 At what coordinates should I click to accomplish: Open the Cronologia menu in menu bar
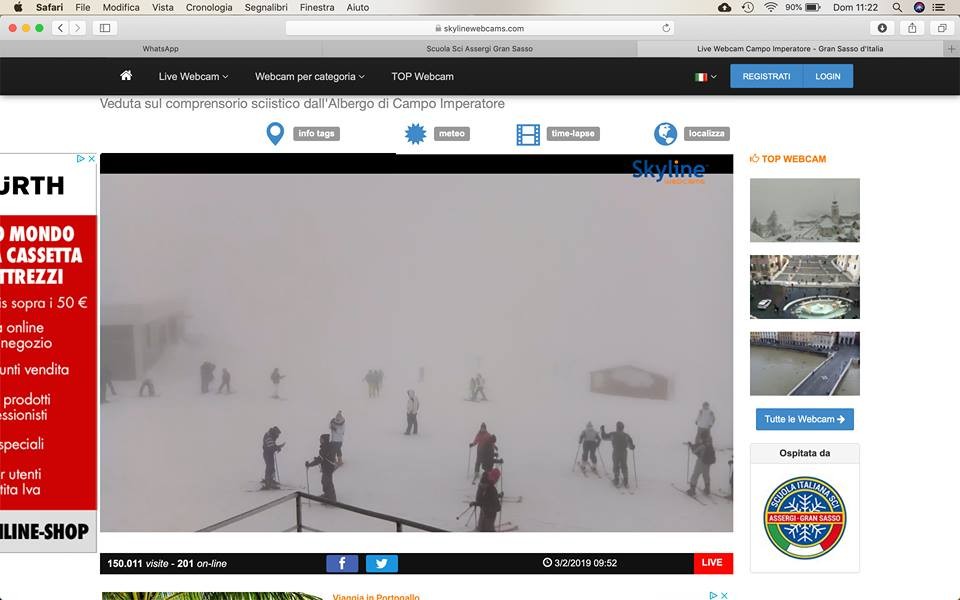point(209,7)
